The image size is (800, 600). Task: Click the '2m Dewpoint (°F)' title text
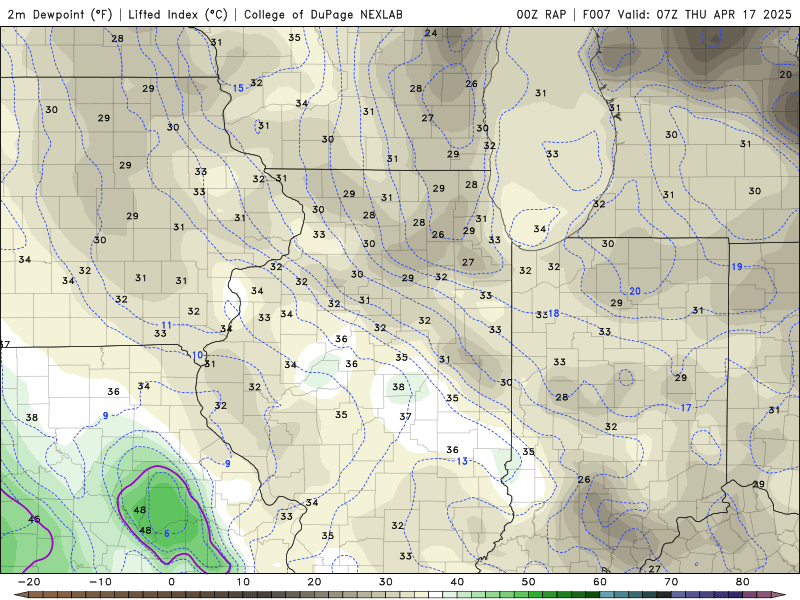[x=60, y=14]
